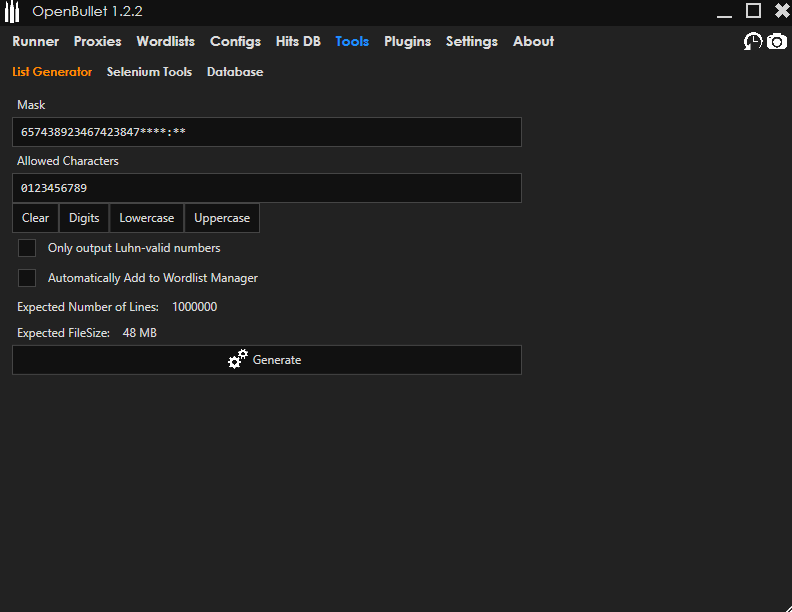
Task: Go to the Wordlists tab
Action: click(x=166, y=41)
